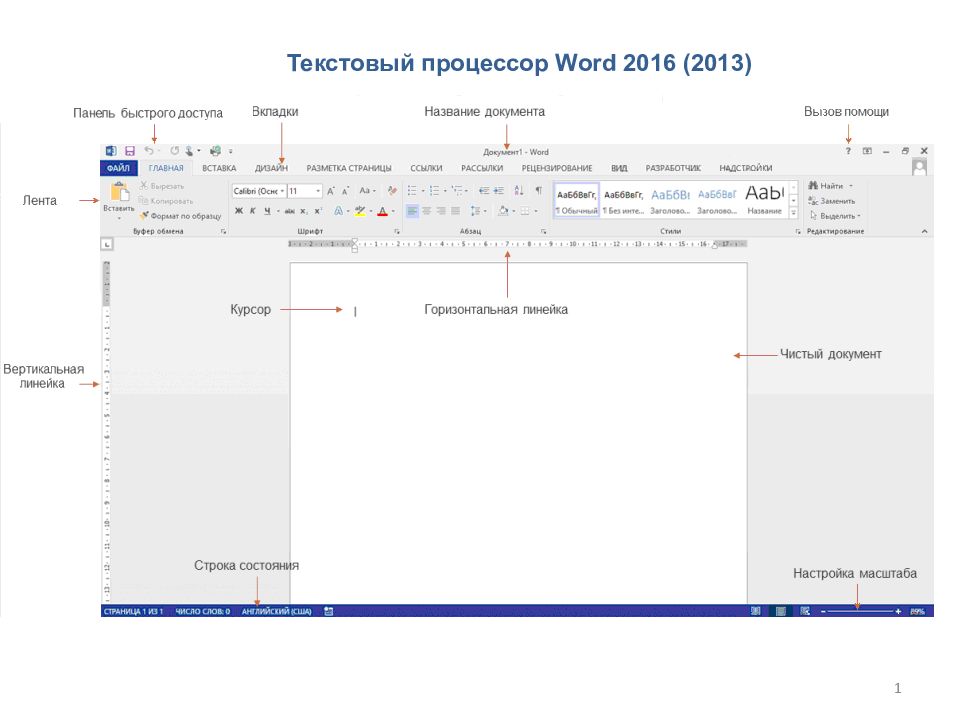960x720 pixels.
Task: Click the Вырезать button
Action: (x=162, y=186)
